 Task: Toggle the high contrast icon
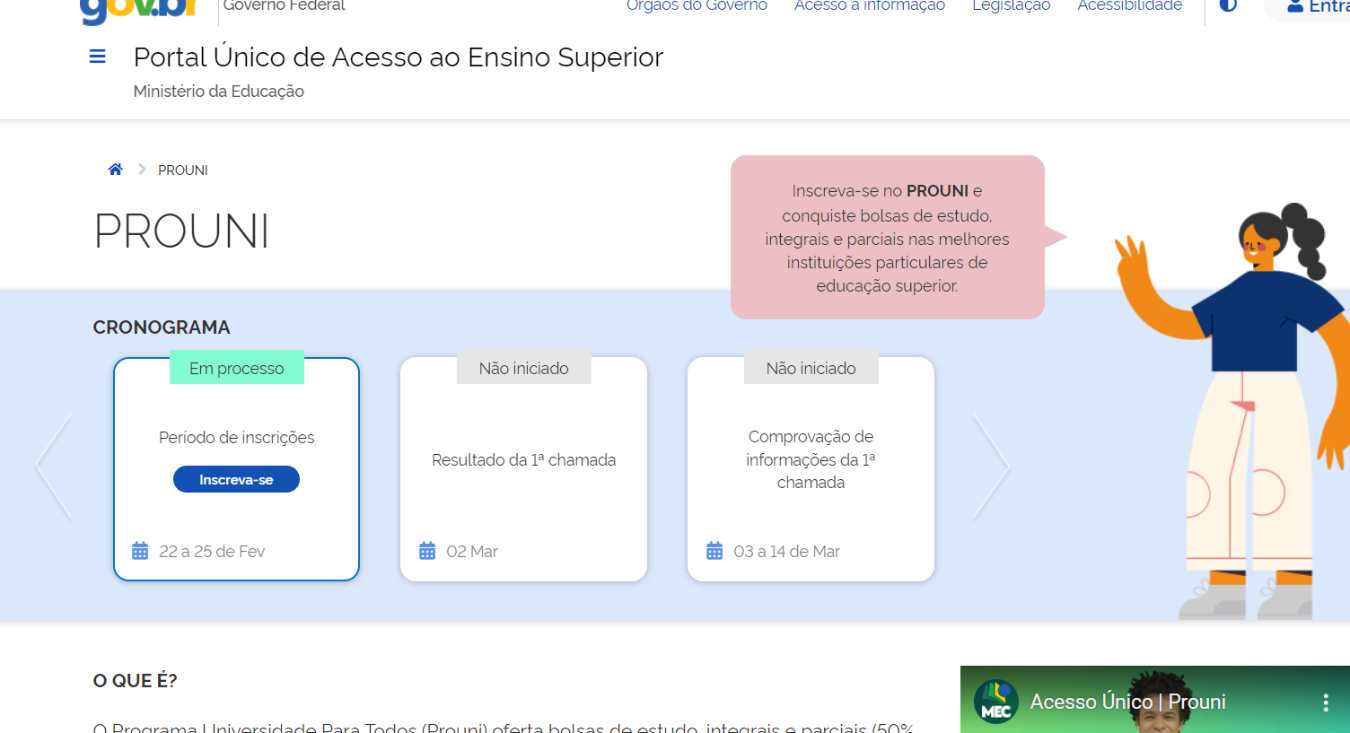(x=1228, y=6)
